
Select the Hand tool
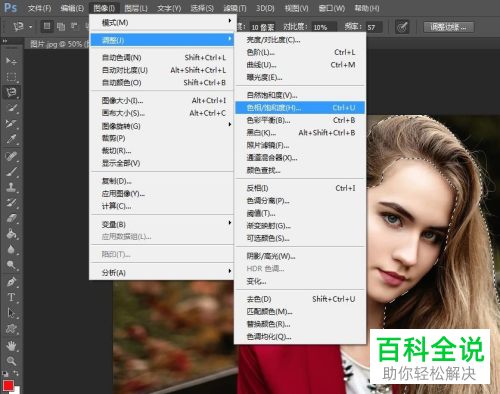(11, 346)
